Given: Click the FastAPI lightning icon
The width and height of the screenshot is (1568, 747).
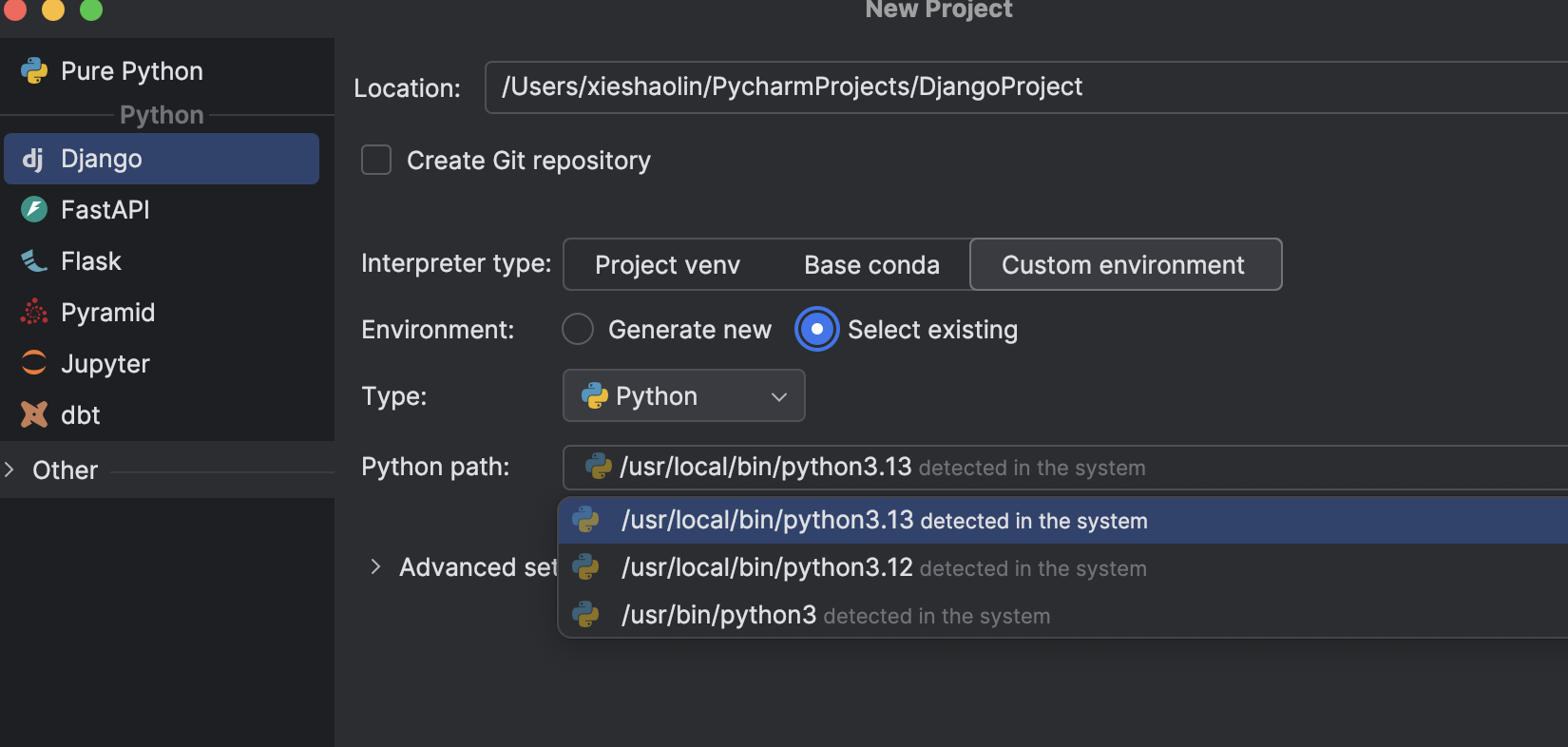Looking at the screenshot, I should click(x=34, y=209).
